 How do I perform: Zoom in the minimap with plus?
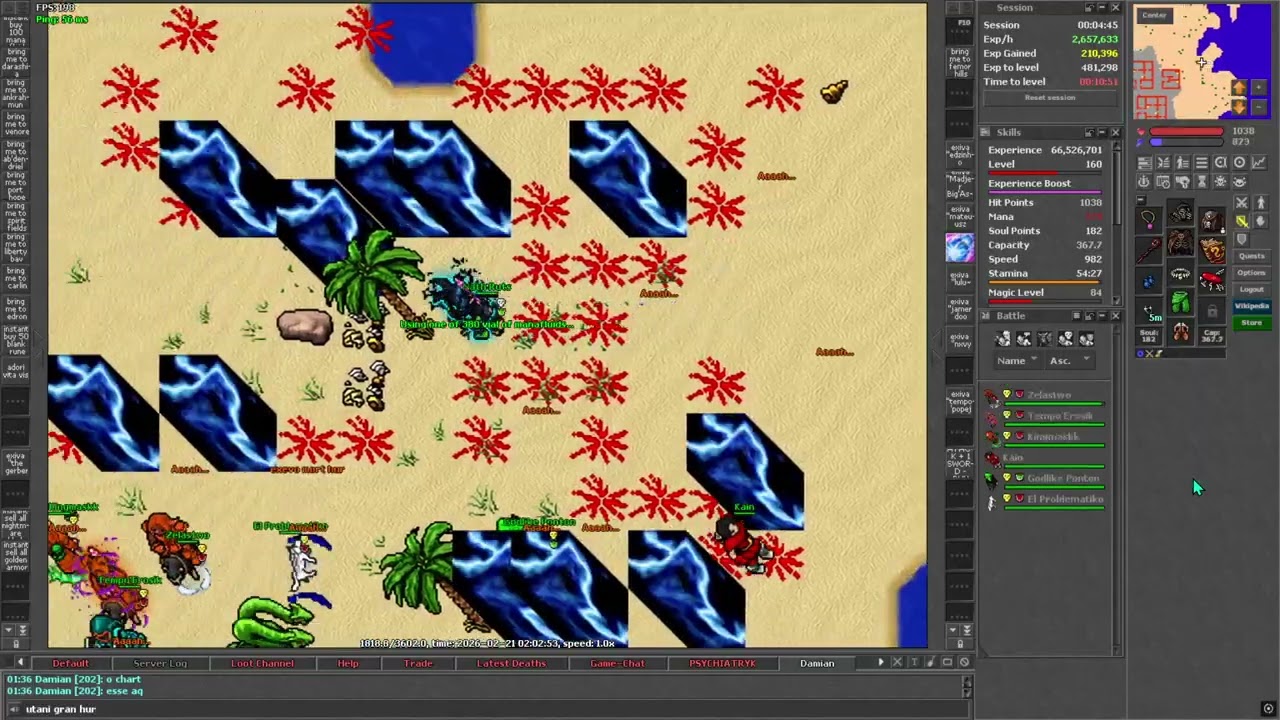click(x=1259, y=87)
